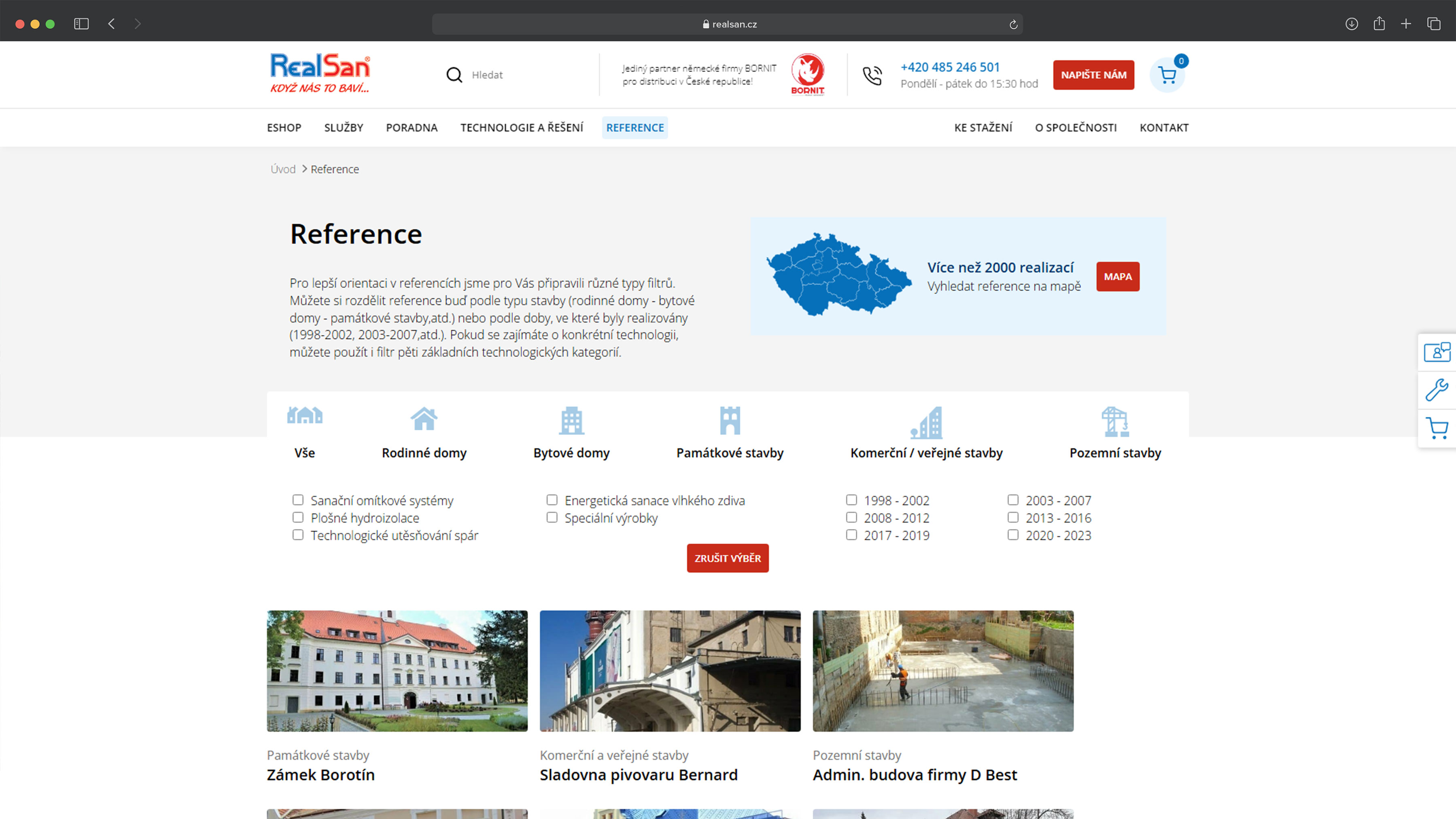The width and height of the screenshot is (1456, 819).
Task: Enable the Sanační omítkové systémy checkbox
Action: [x=298, y=500]
